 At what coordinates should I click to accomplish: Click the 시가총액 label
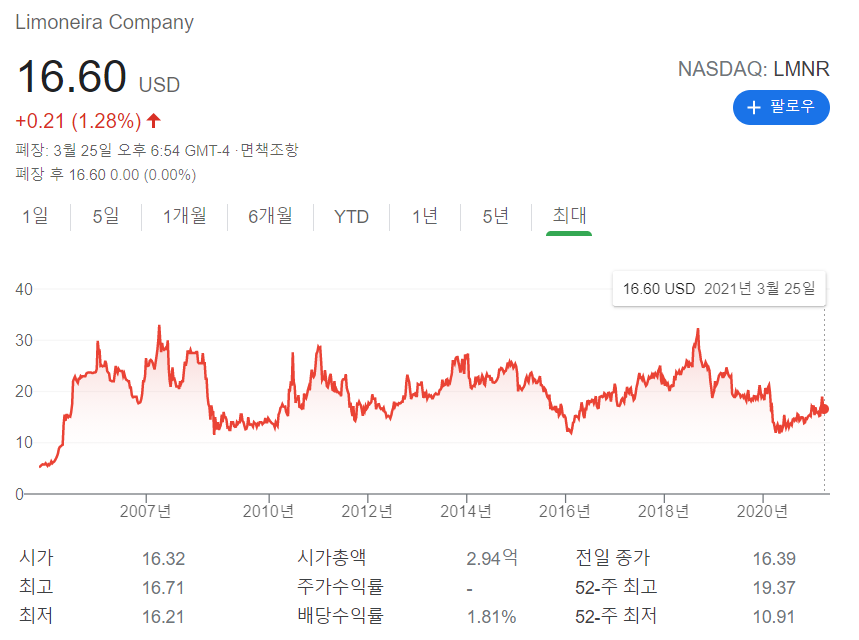coord(331,557)
